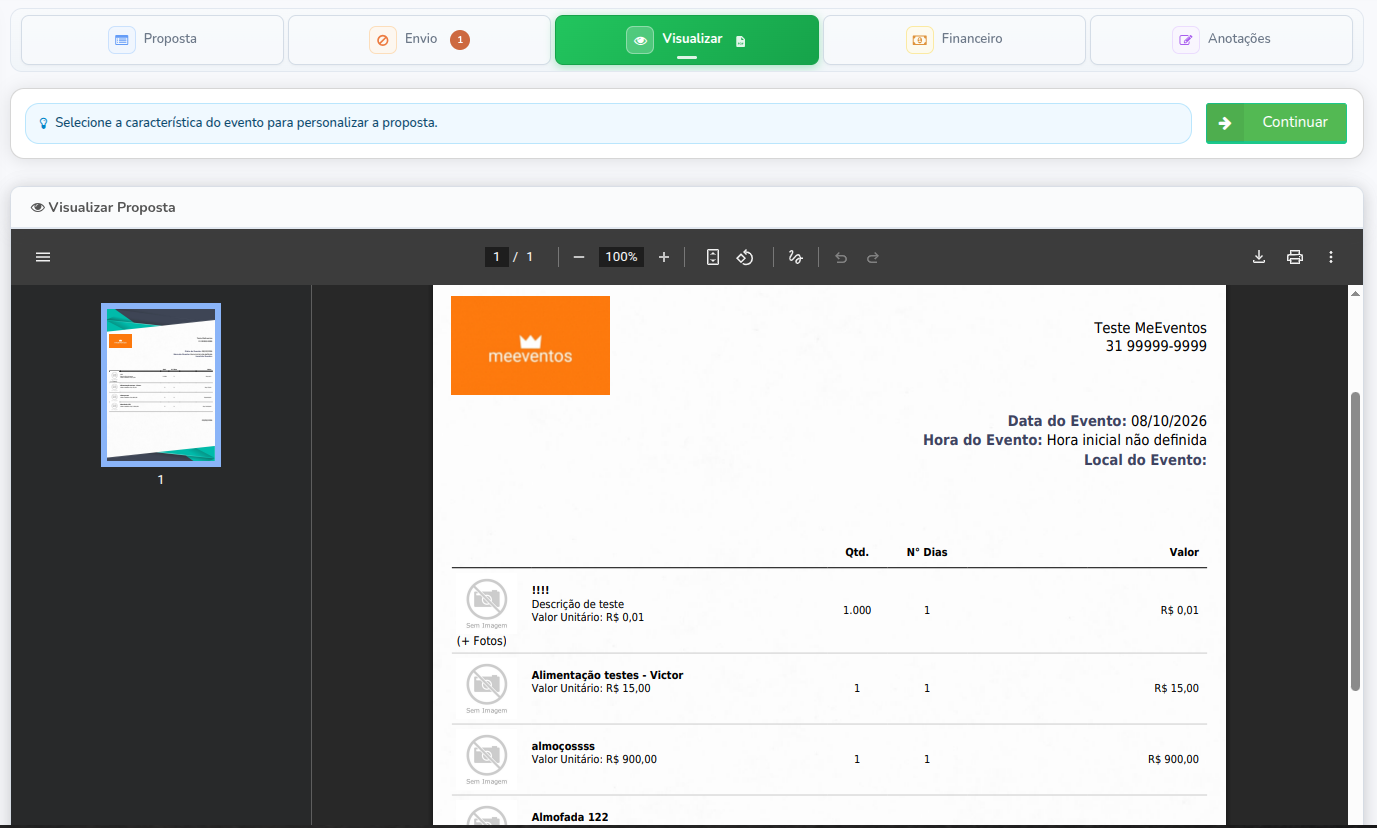The width and height of the screenshot is (1377, 828).
Task: Download the proposal PDF
Action: click(x=1259, y=257)
